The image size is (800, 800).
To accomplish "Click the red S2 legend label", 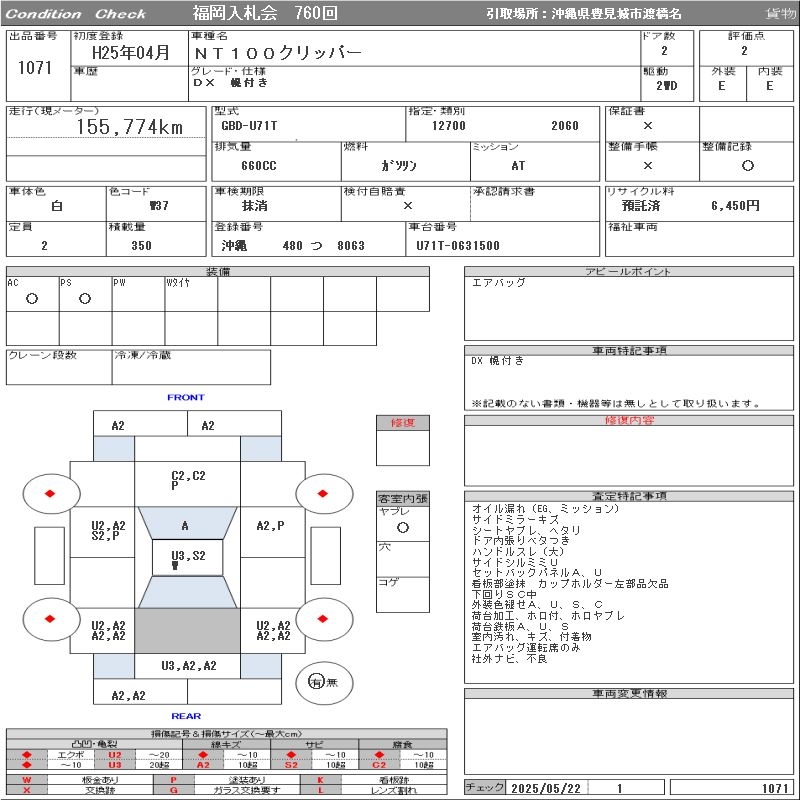I will [291, 765].
